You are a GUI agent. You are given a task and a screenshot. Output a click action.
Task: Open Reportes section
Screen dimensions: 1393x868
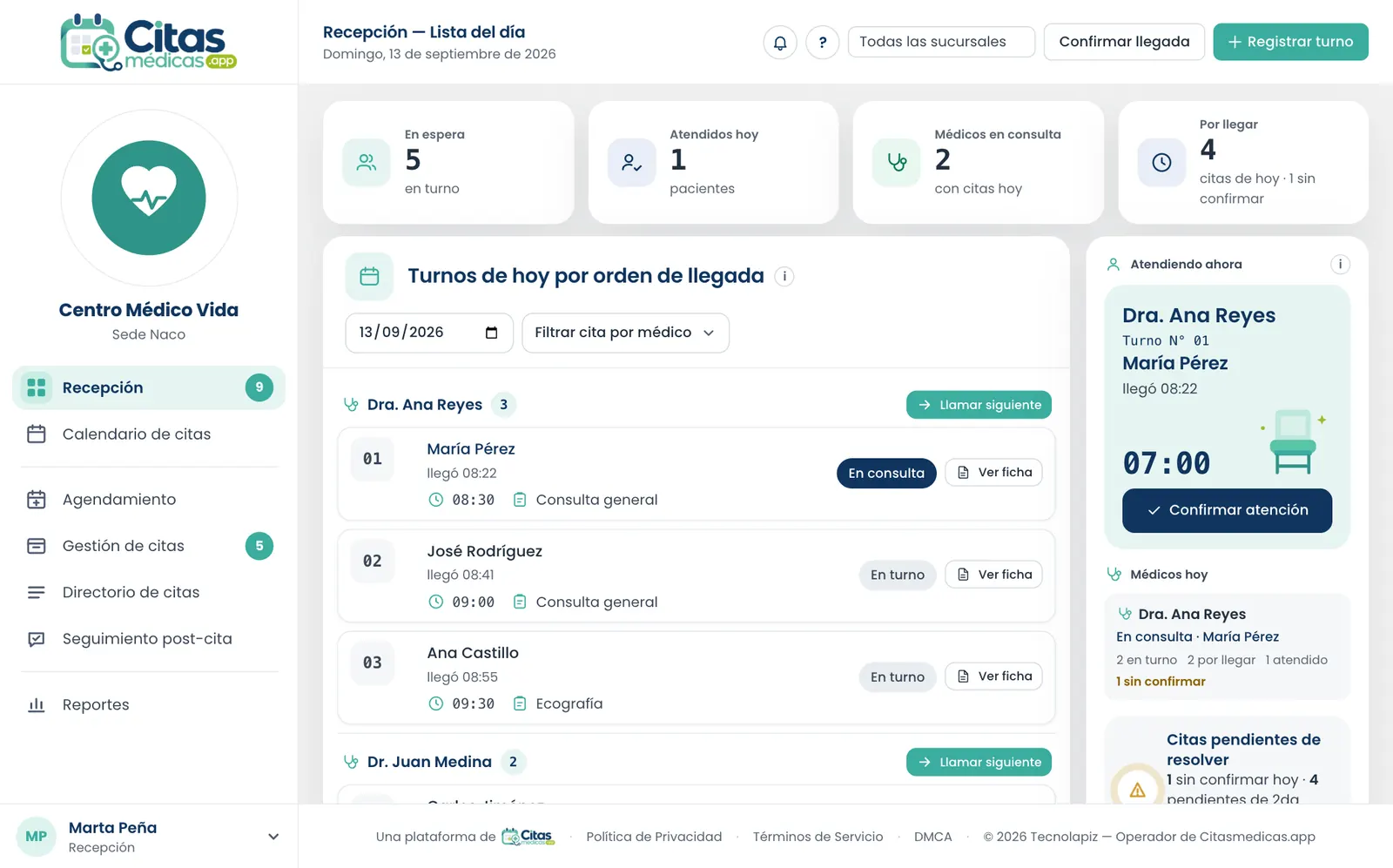click(x=149, y=705)
